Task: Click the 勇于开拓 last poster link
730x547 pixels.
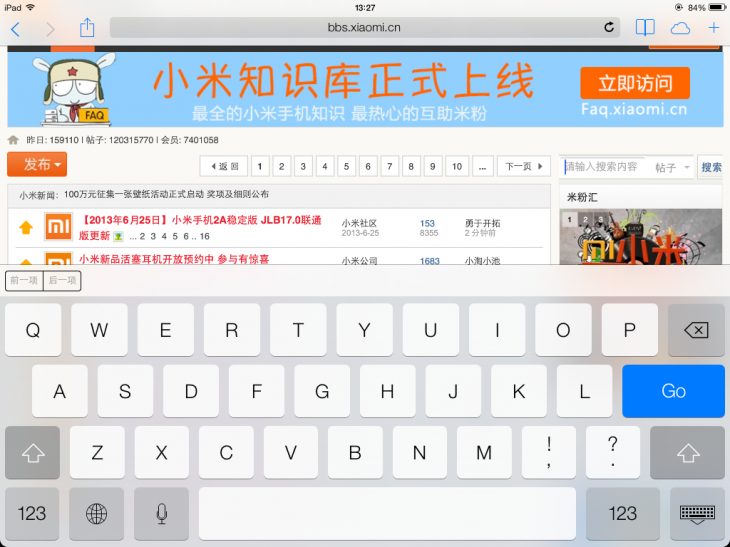Action: coord(482,223)
